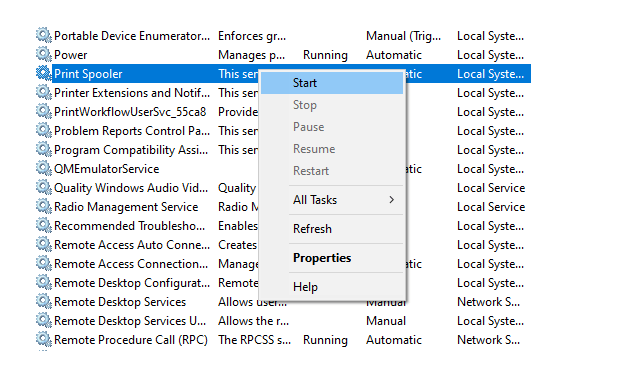The height and width of the screenshot is (388, 624).
Task: Click 'The RPCSS s...' description text
Action: tap(254, 340)
